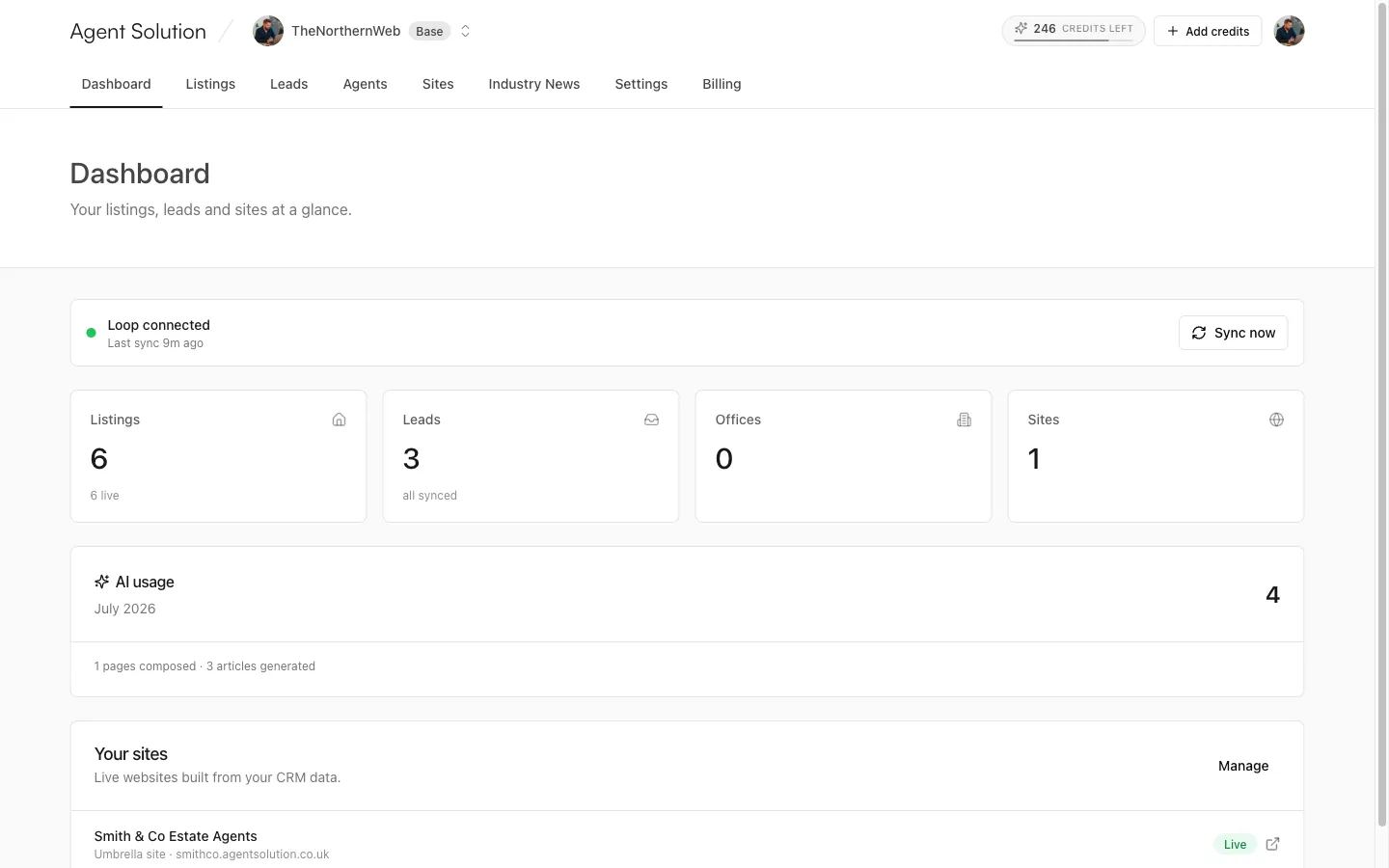Image resolution: width=1389 pixels, height=868 pixels.
Task: Click the page vertical scrollbar
Action: coord(1381,415)
